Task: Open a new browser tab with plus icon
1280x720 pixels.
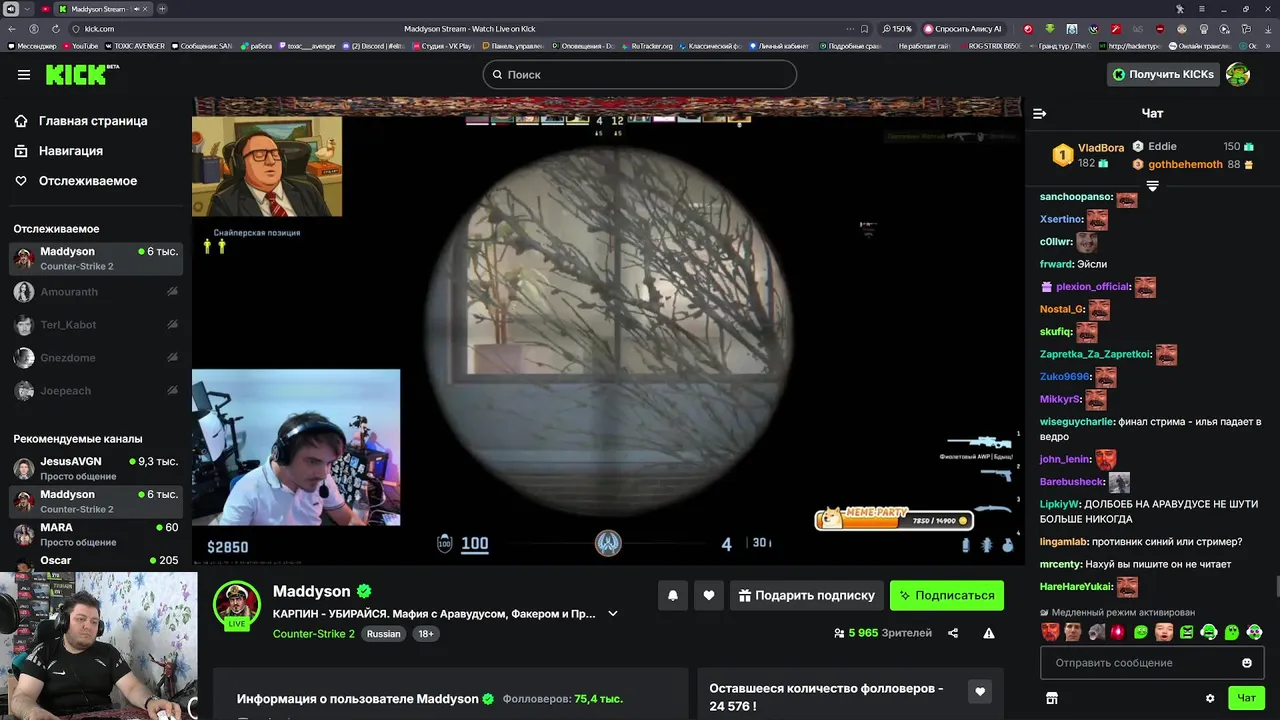Action: coord(162,9)
